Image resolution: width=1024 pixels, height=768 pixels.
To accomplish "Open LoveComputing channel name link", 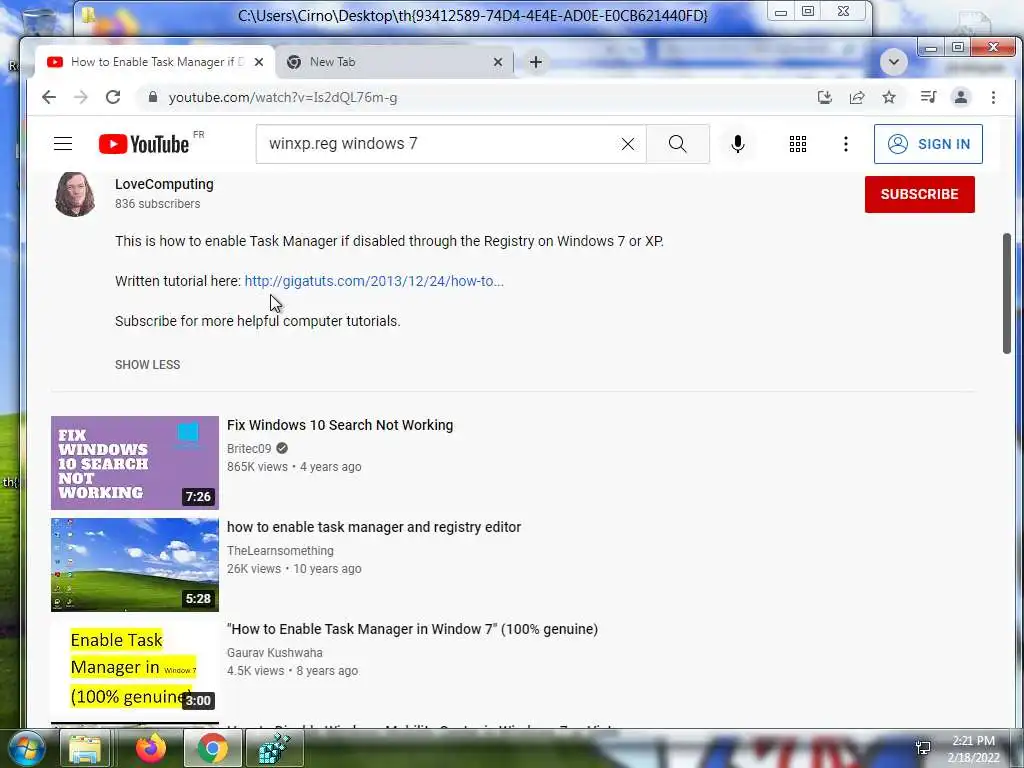I will (x=165, y=184).
